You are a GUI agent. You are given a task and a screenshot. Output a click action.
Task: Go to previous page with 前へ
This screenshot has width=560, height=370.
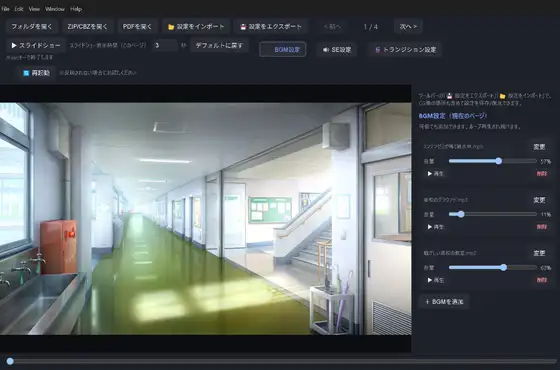pyautogui.click(x=332, y=26)
